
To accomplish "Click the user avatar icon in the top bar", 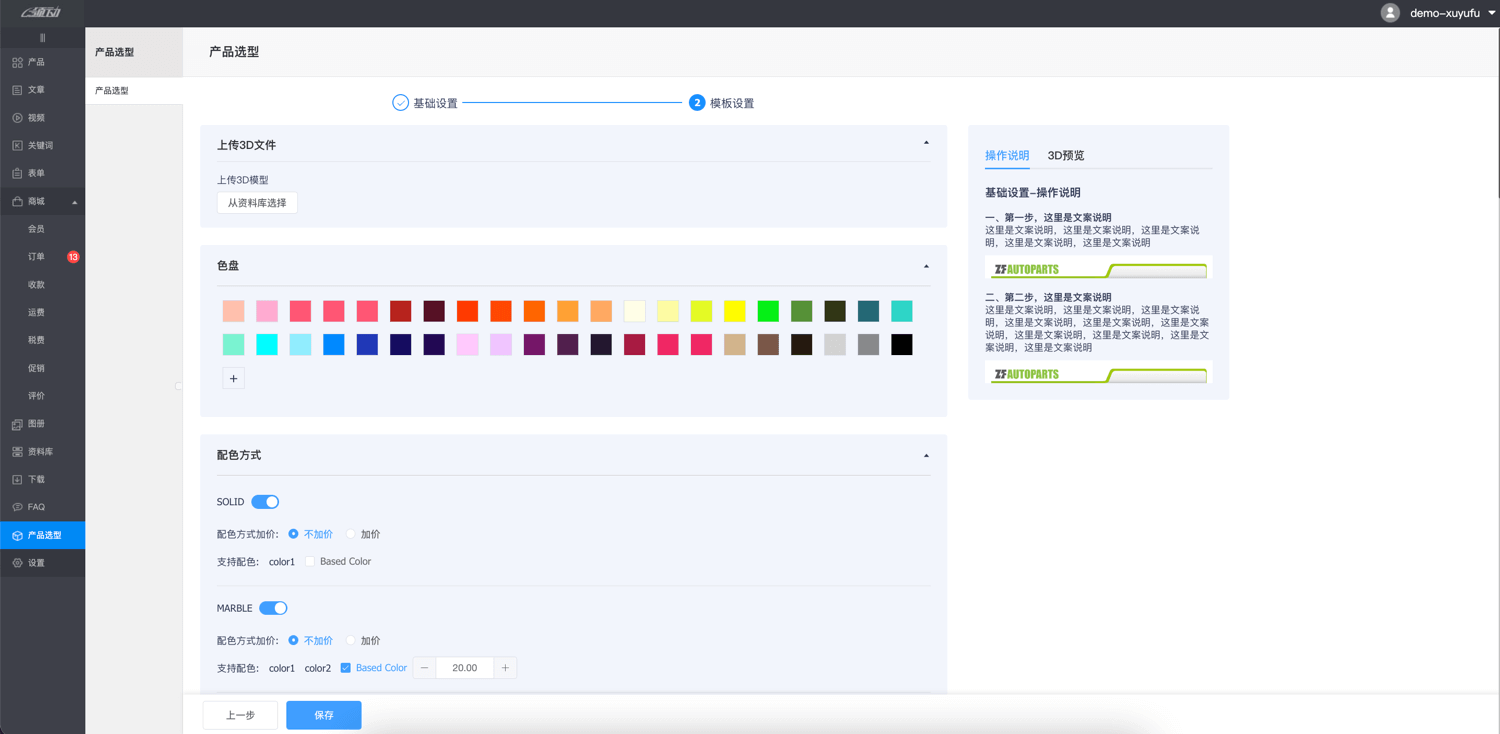I will pos(1390,13).
